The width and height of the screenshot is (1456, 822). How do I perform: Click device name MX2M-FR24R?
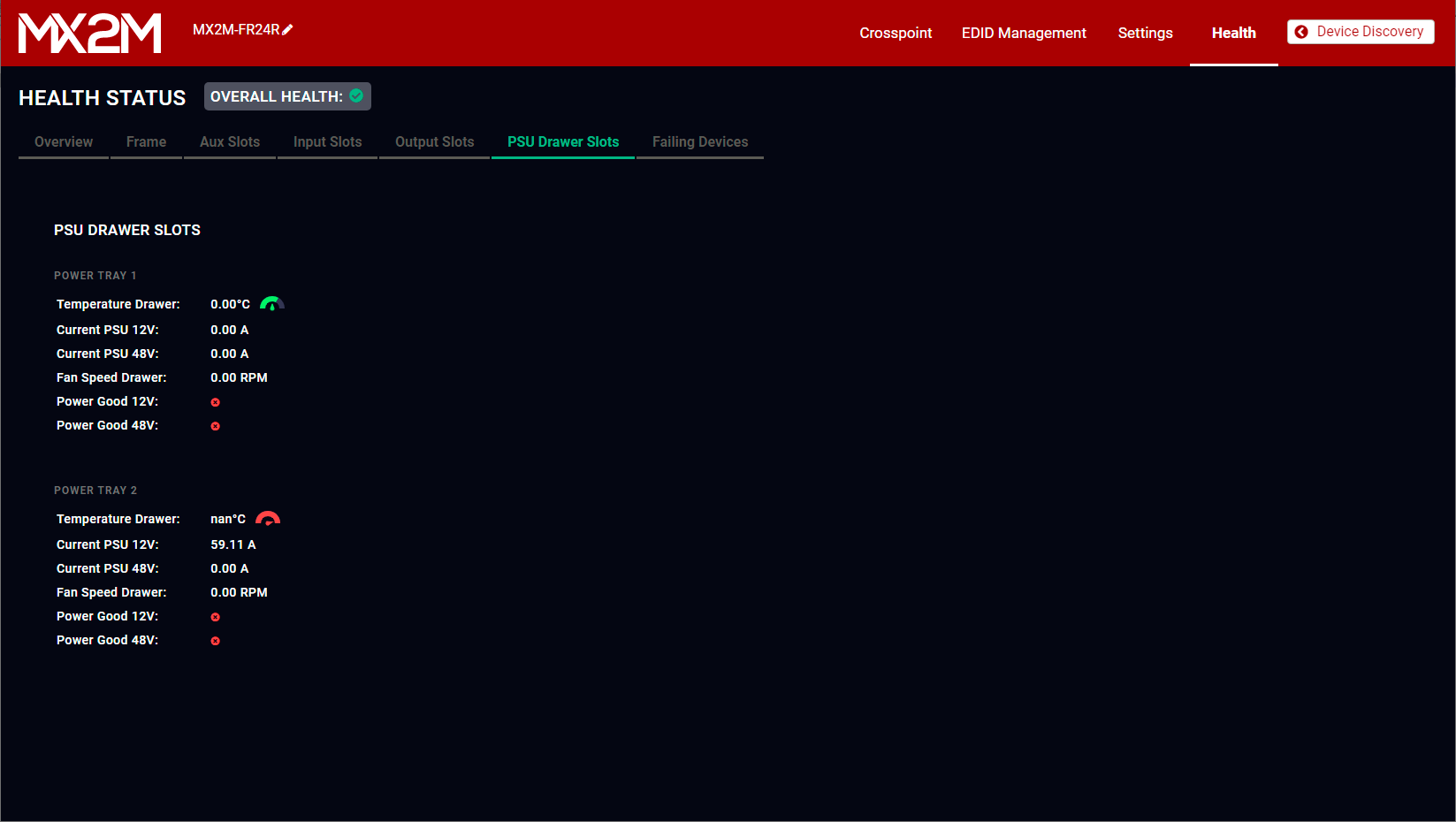click(236, 30)
